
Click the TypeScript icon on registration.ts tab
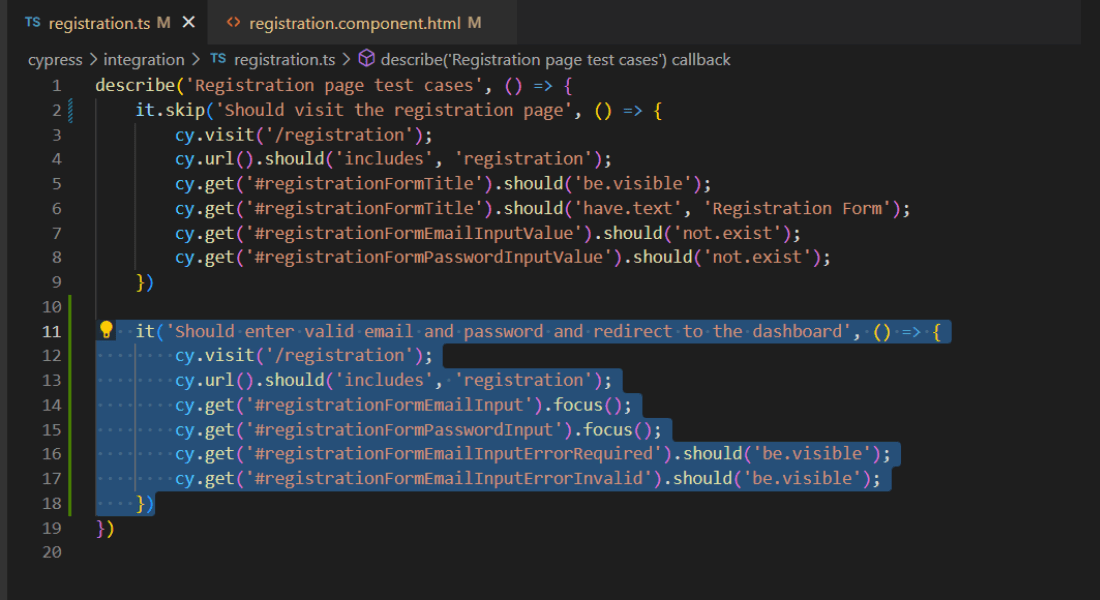click(x=33, y=22)
